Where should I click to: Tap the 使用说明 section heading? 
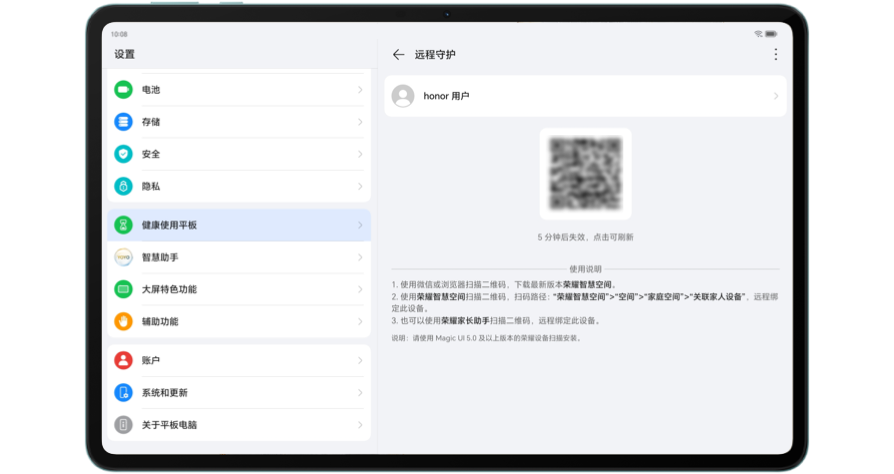(x=586, y=269)
